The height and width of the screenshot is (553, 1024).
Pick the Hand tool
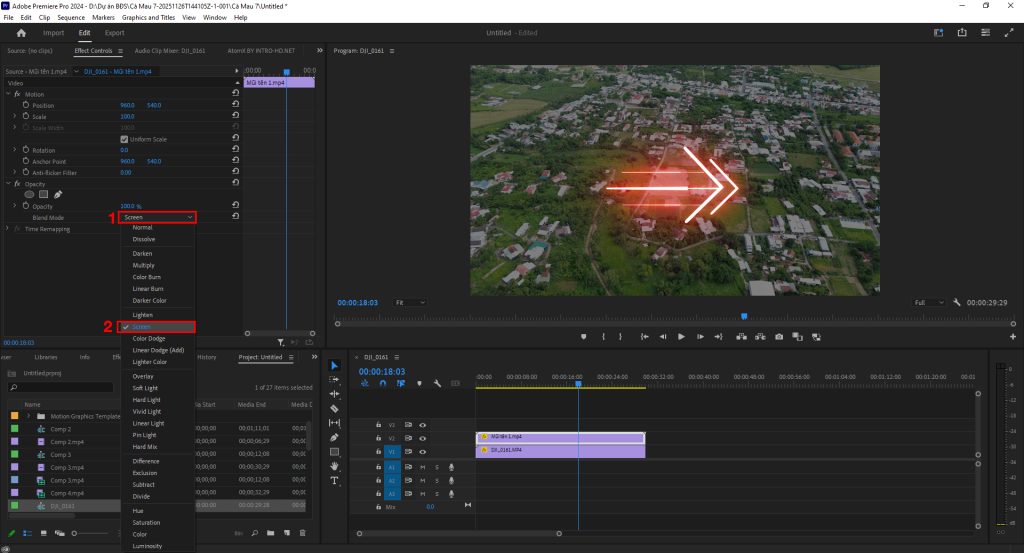pyautogui.click(x=334, y=466)
